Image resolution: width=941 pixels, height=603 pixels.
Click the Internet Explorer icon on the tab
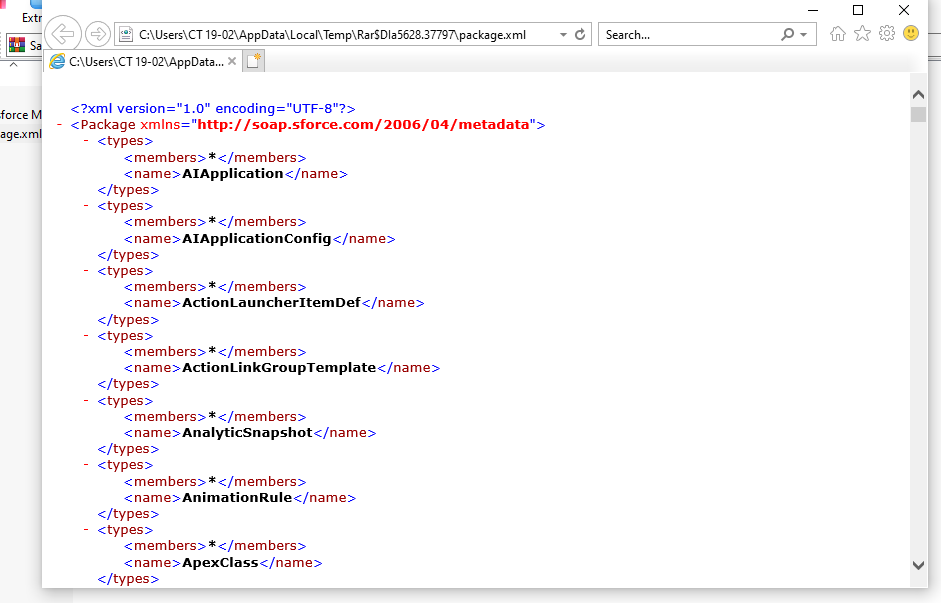pos(57,61)
